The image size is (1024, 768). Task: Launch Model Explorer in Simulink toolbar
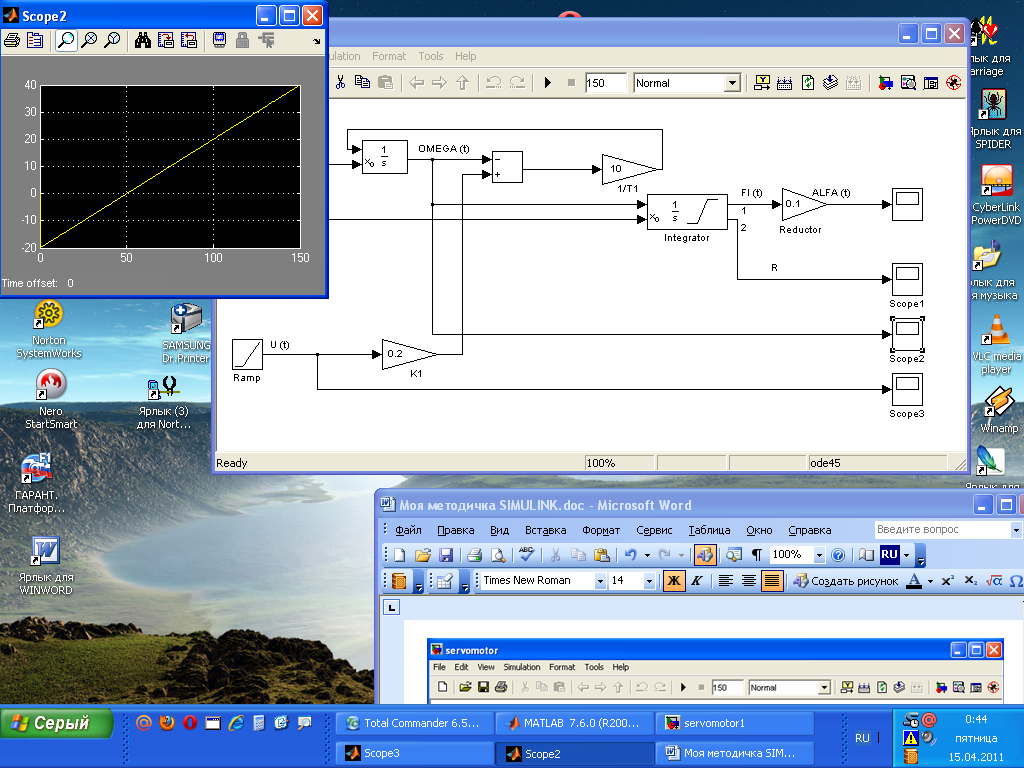tap(908, 83)
